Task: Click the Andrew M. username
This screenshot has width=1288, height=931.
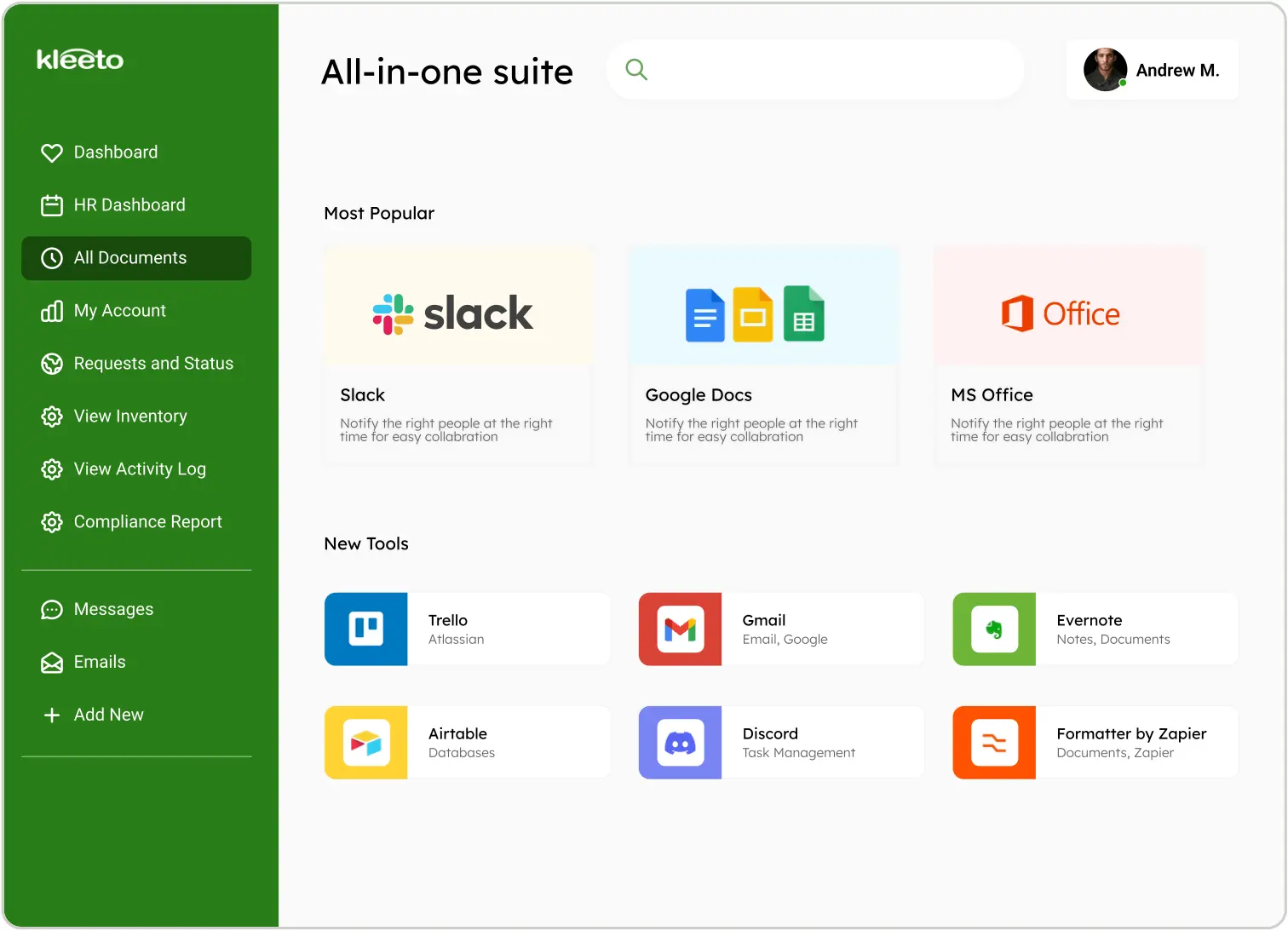Action: 1177,71
